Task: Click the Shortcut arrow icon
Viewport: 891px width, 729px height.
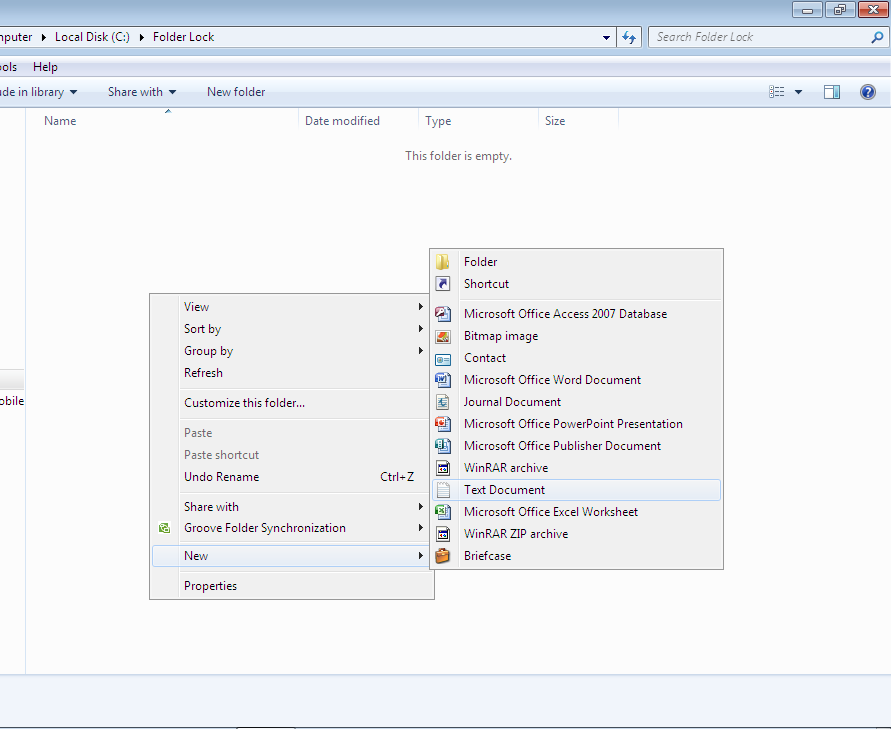Action: pos(443,284)
